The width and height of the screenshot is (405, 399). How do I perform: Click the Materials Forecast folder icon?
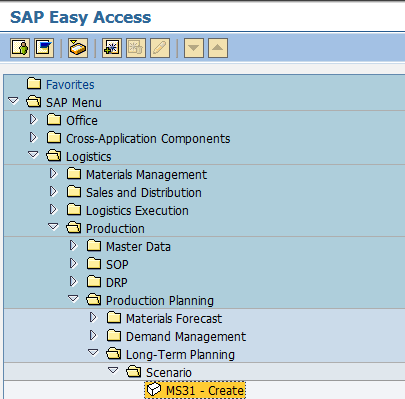click(114, 318)
